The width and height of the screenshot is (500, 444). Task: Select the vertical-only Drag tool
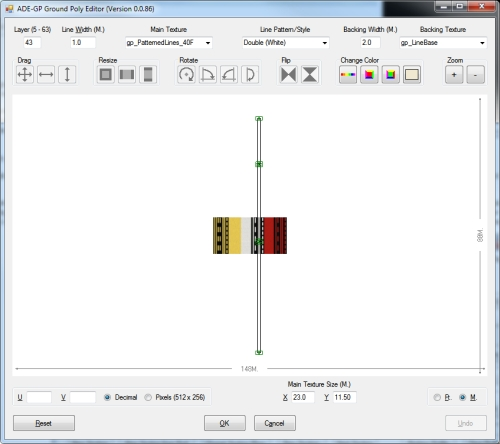click(x=67, y=74)
